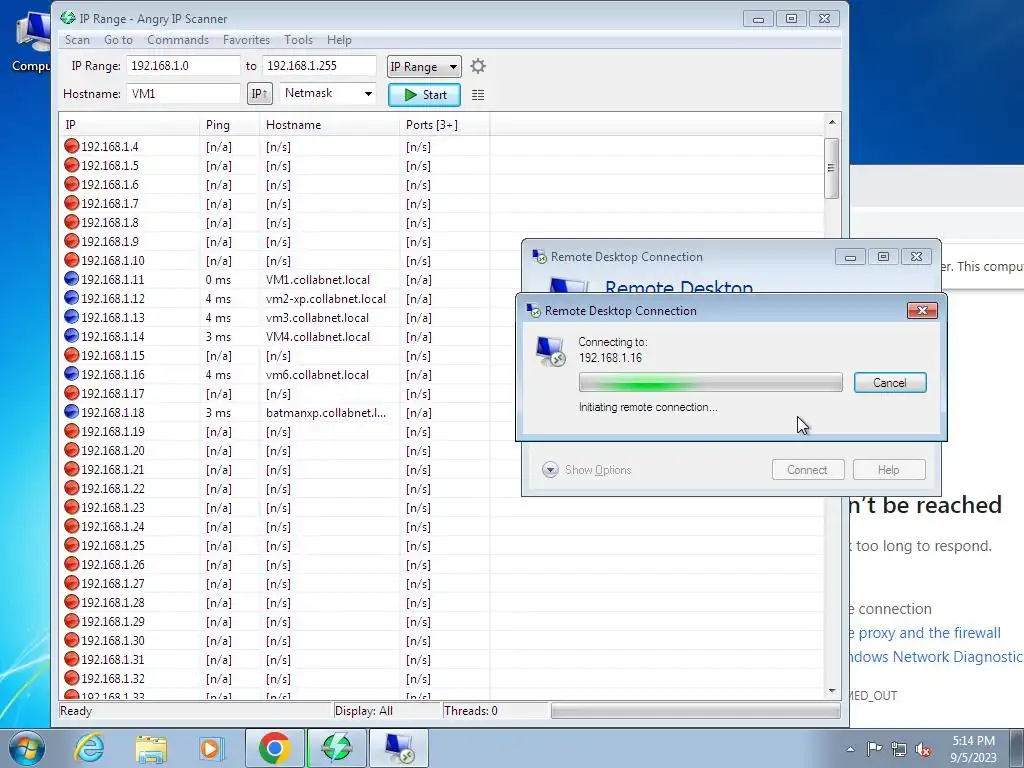The width and height of the screenshot is (1024, 768).
Task: Click the Remote Desktop icon in connecting dialog
Action: point(551,351)
